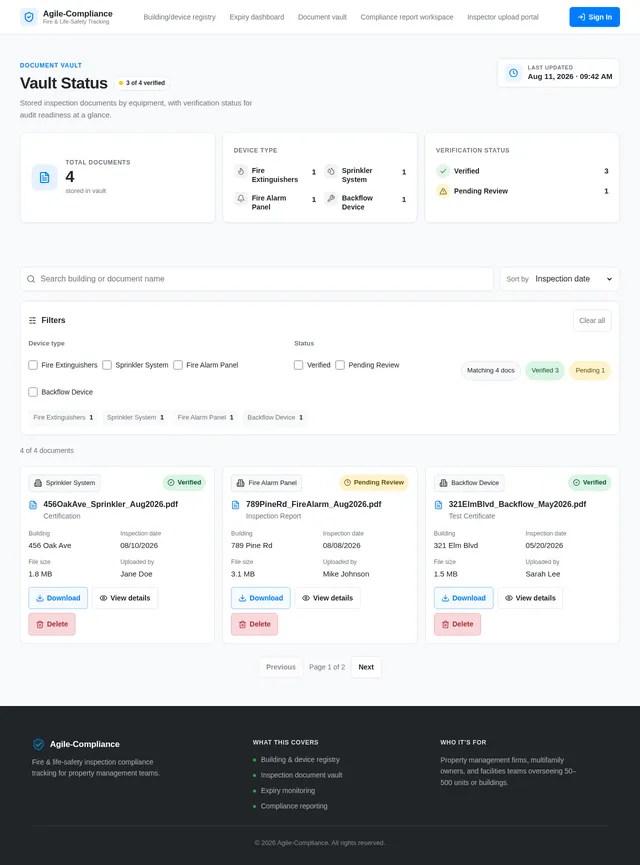This screenshot has height=865, width=640.
Task: Click the footer Agile-Compliance shield logo
Action: click(39, 744)
